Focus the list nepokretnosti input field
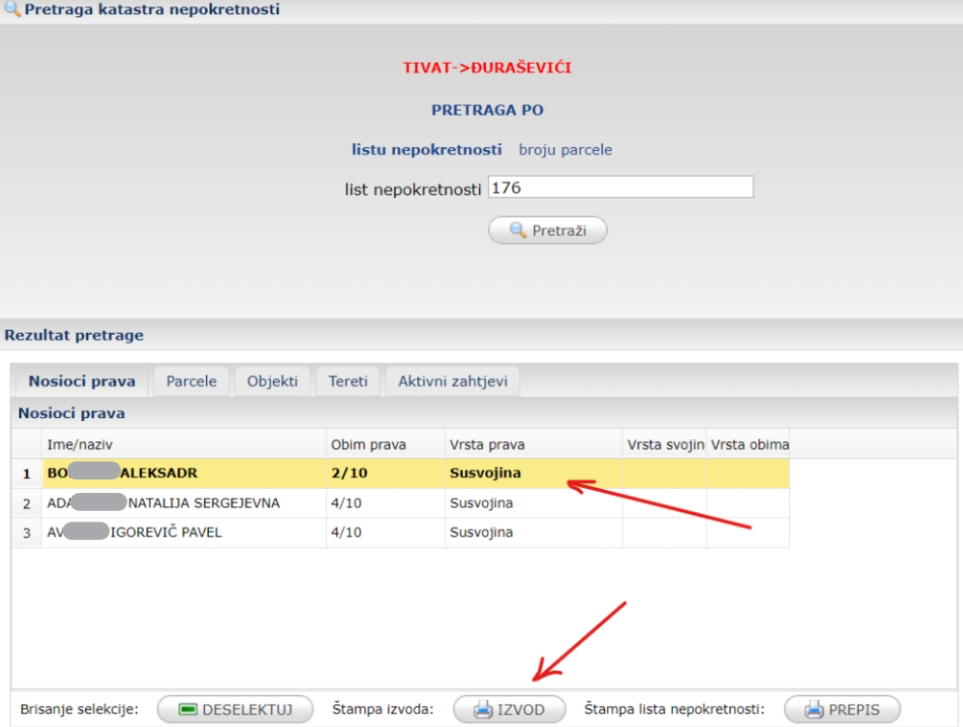This screenshot has width=963, height=727. pos(620,187)
